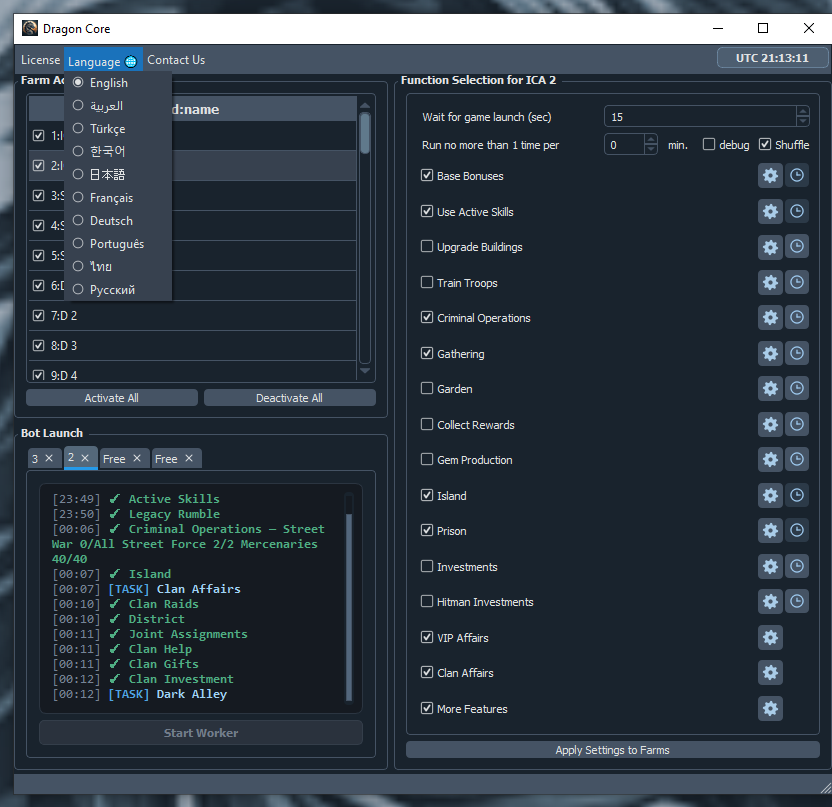Open settings gear for More Features
Viewport: 832px width, 807px height.
tap(770, 708)
